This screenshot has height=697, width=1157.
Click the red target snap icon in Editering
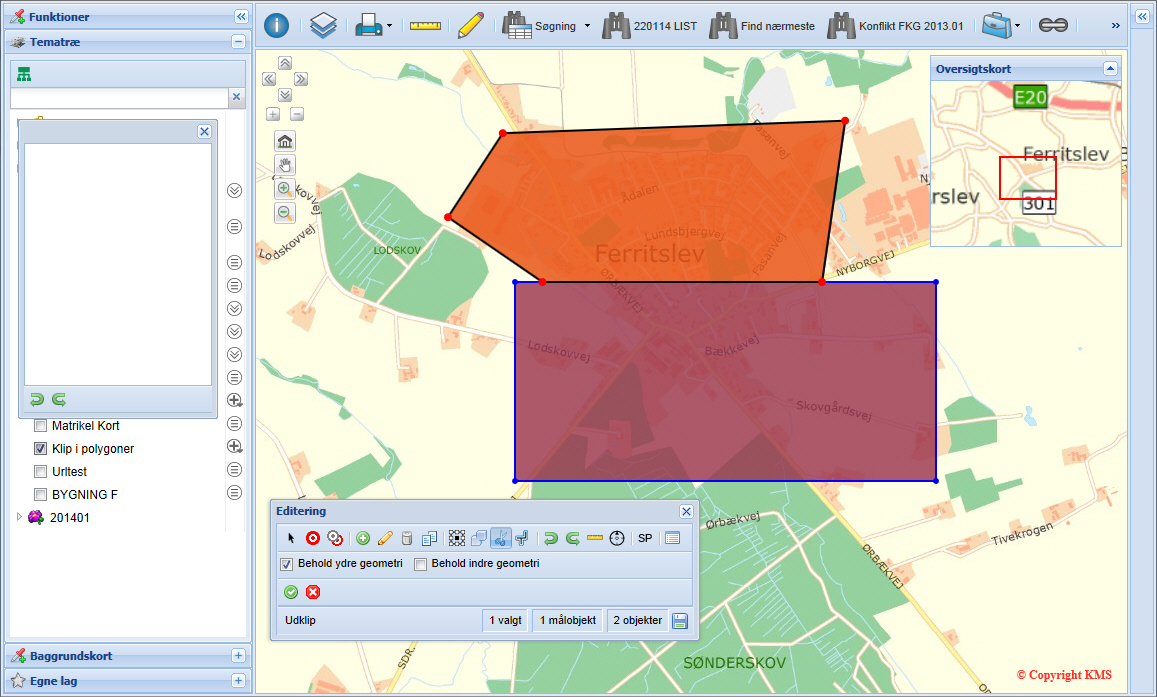313,538
